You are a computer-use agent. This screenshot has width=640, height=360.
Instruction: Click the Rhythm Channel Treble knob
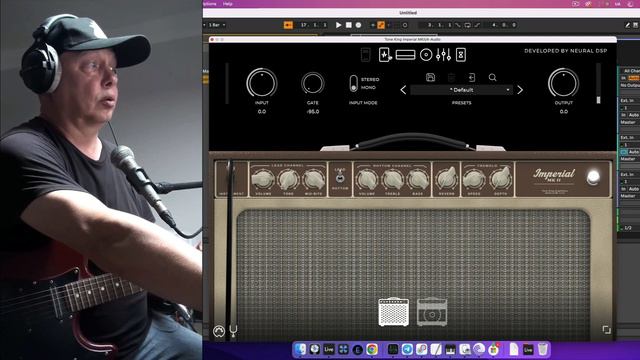tap(393, 179)
